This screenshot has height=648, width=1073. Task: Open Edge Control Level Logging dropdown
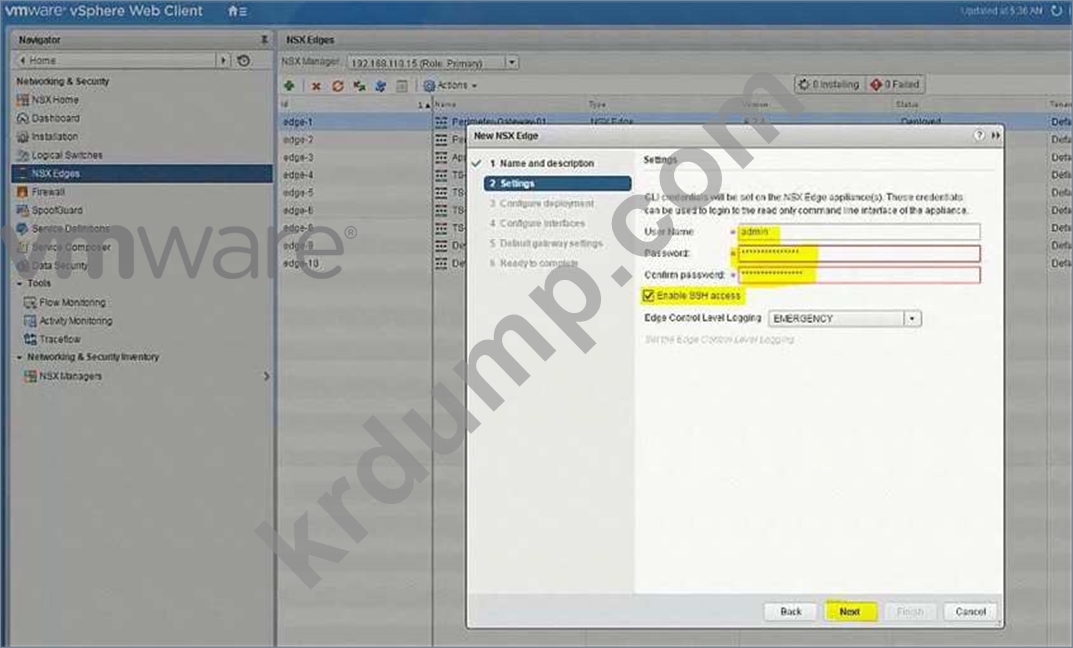click(x=912, y=319)
